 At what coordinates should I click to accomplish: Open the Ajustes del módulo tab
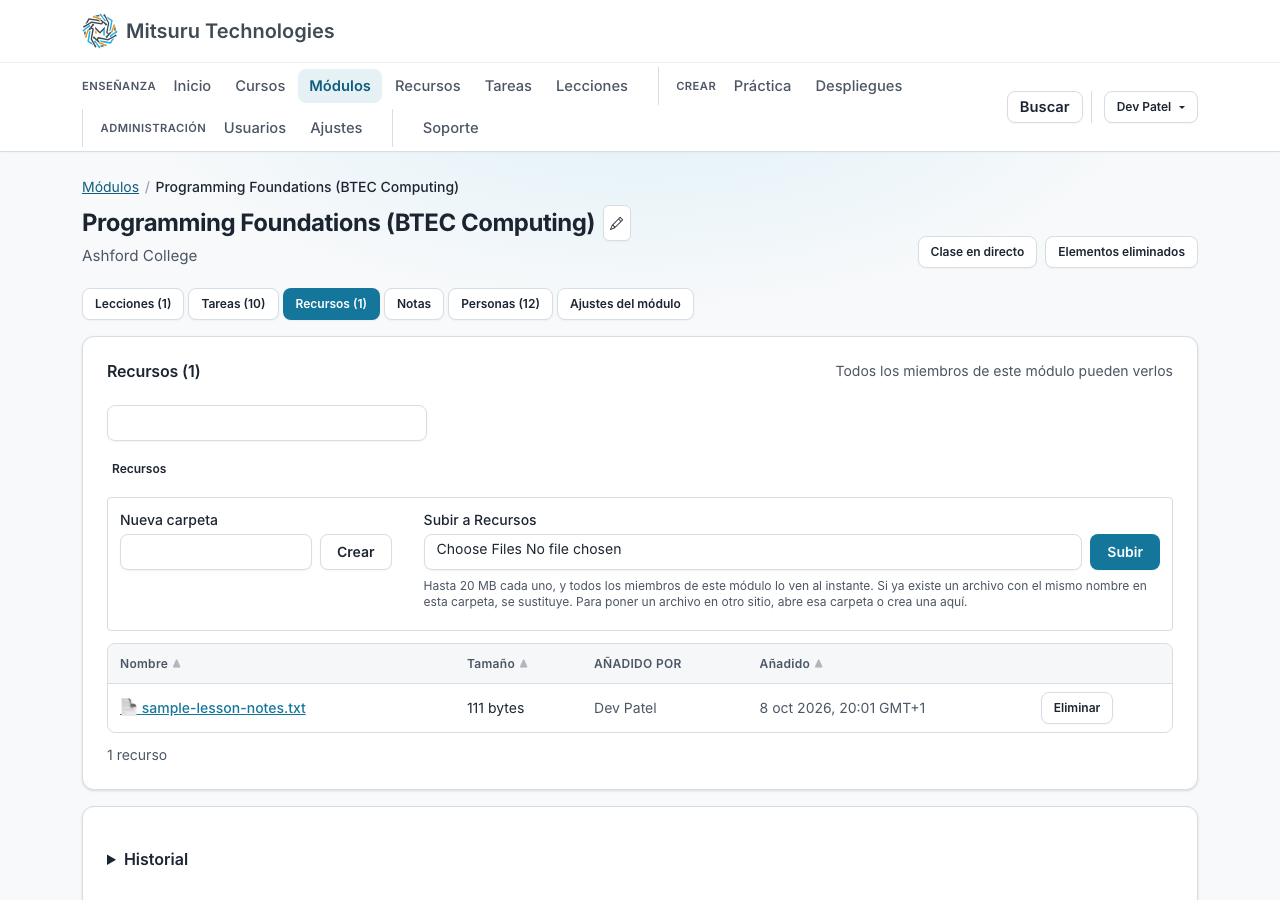pos(625,304)
